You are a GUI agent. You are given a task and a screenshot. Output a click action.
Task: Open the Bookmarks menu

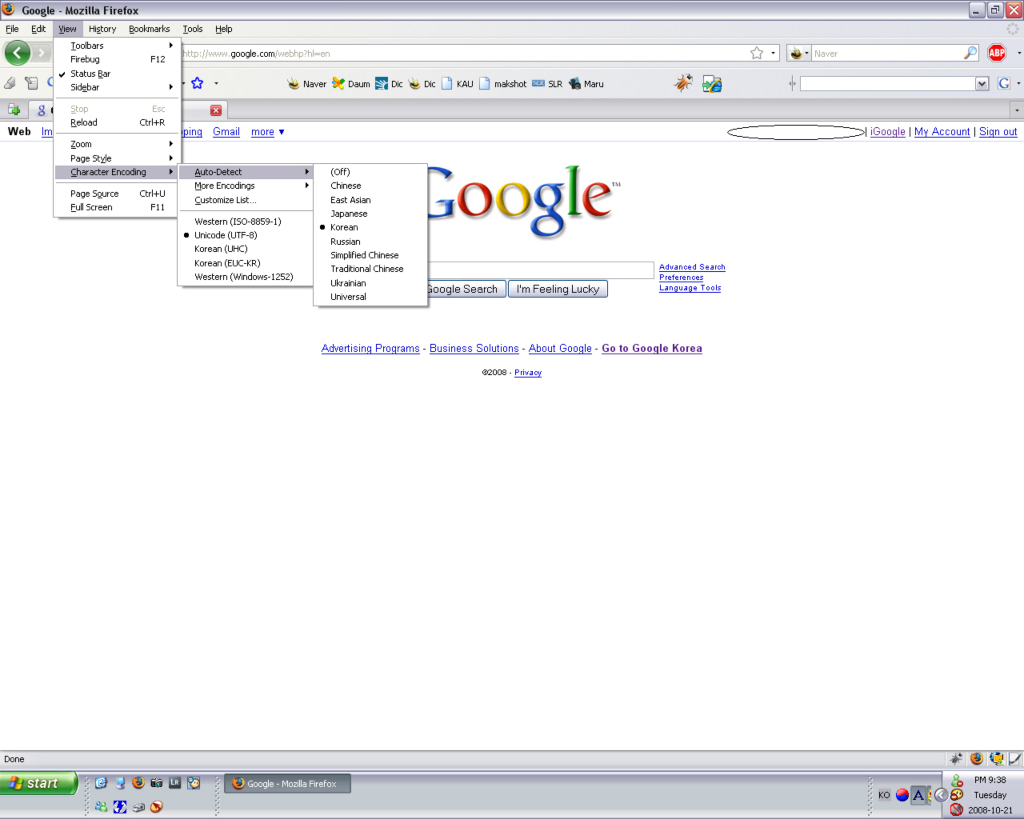(x=149, y=29)
